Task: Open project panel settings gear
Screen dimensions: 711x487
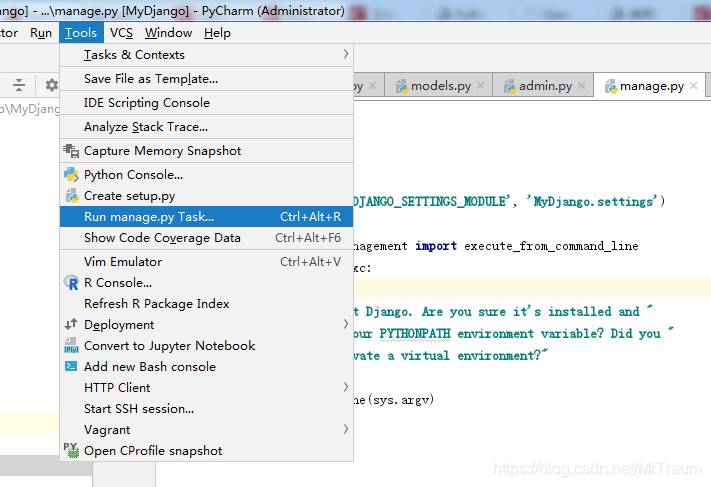Action: tap(52, 85)
